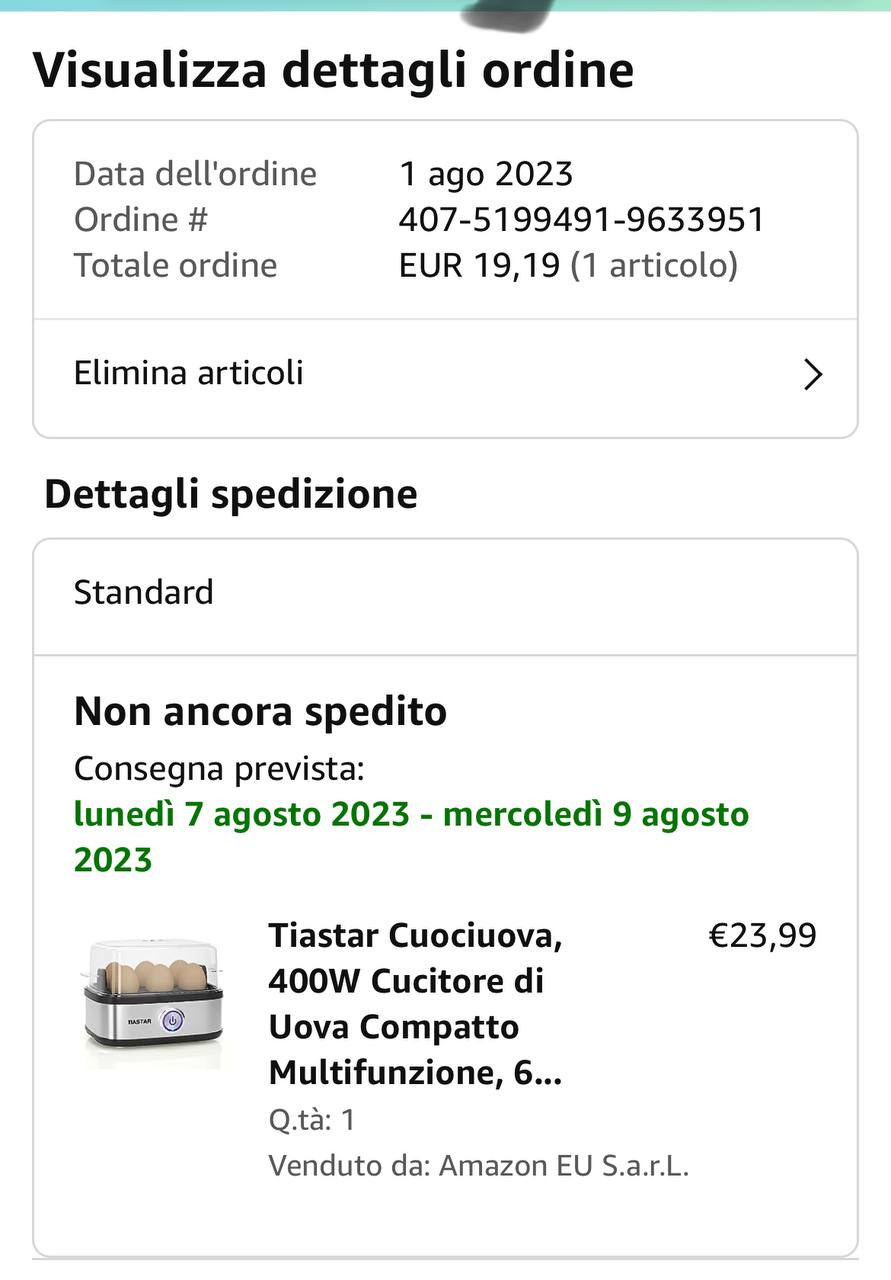Image resolution: width=891 pixels, height=1280 pixels.
Task: Click the Dettagli spedizione section heading
Action: pyautogui.click(x=231, y=494)
